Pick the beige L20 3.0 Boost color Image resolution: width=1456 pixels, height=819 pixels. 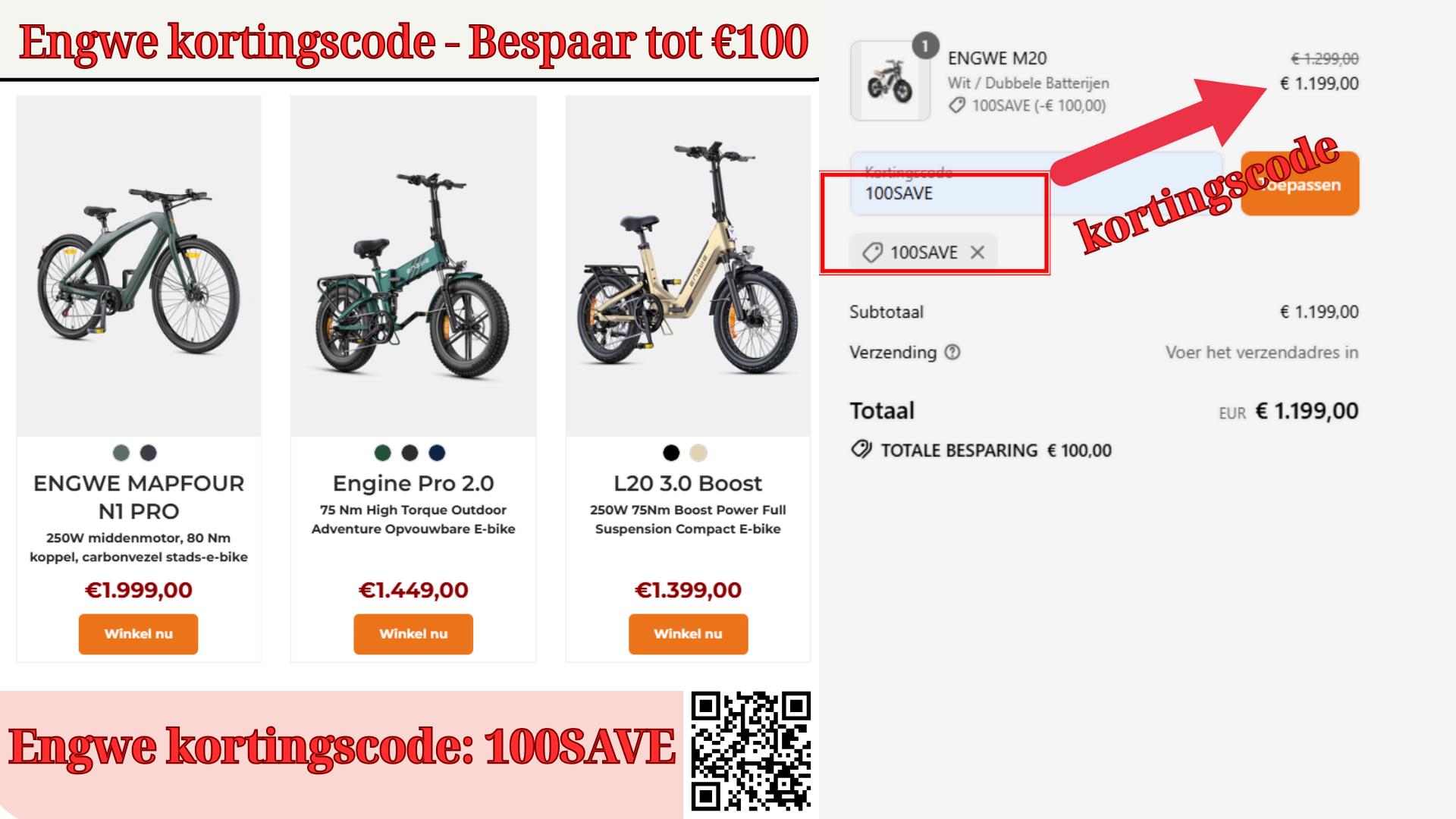coord(698,453)
